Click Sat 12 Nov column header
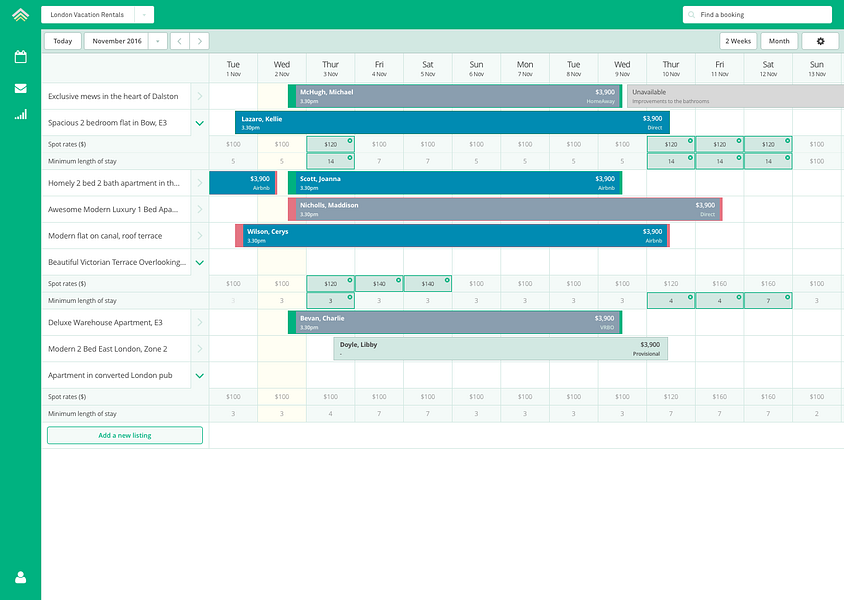Screen dimensions: 844x600 click(768, 68)
